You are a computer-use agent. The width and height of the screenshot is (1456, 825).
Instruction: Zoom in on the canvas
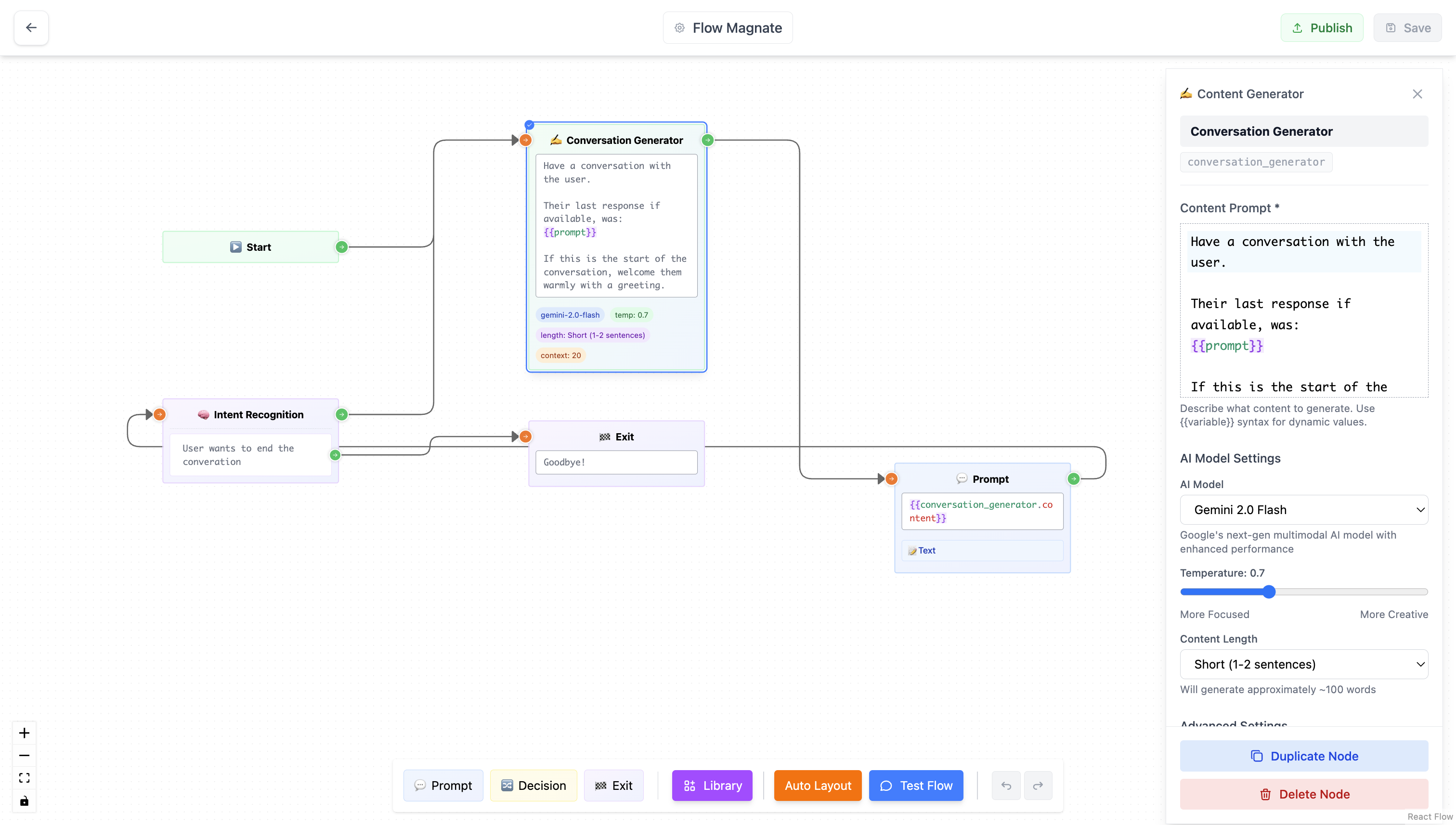[24, 733]
